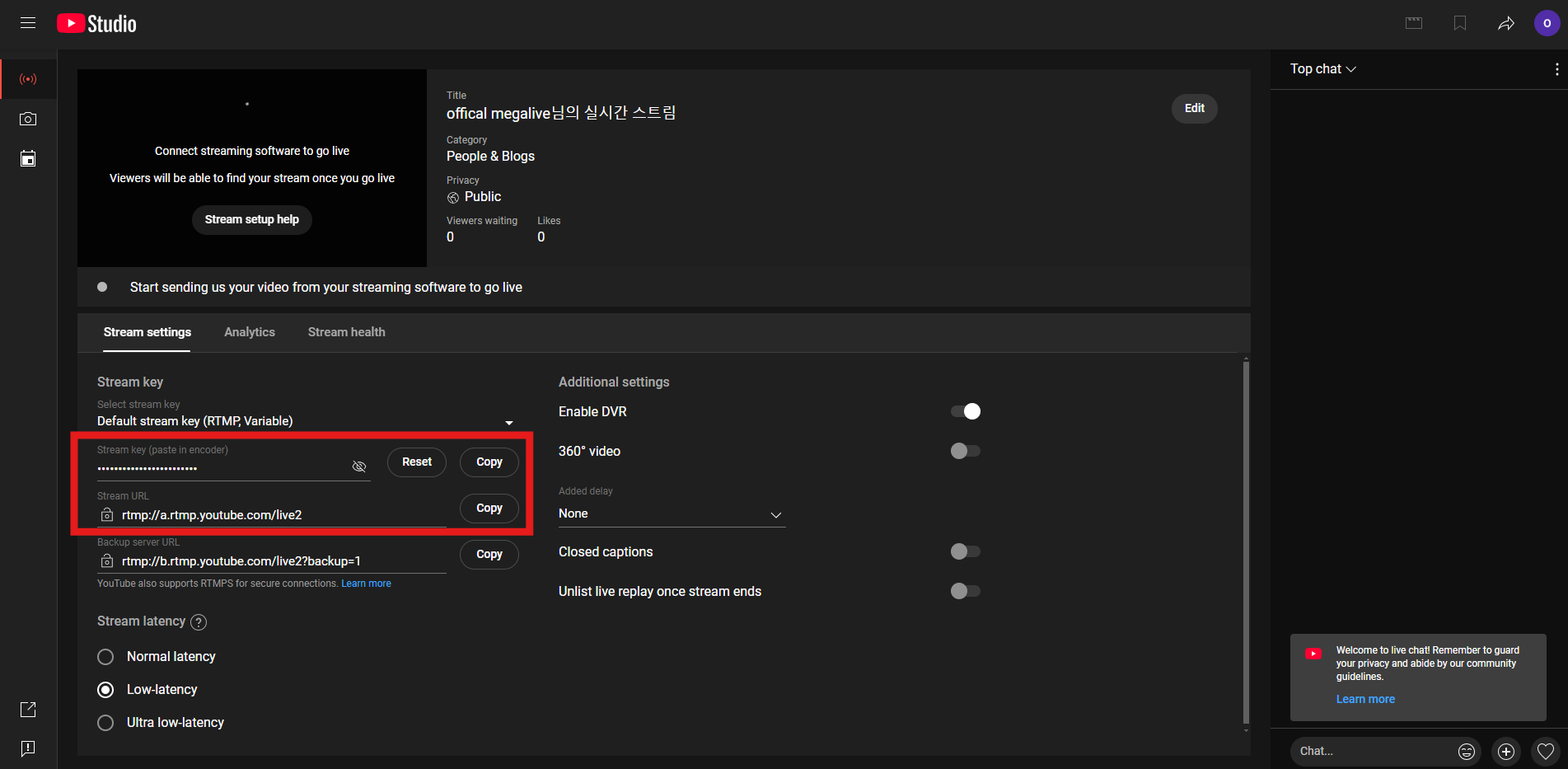
Task: Copy the Backup server URL
Action: (x=489, y=555)
